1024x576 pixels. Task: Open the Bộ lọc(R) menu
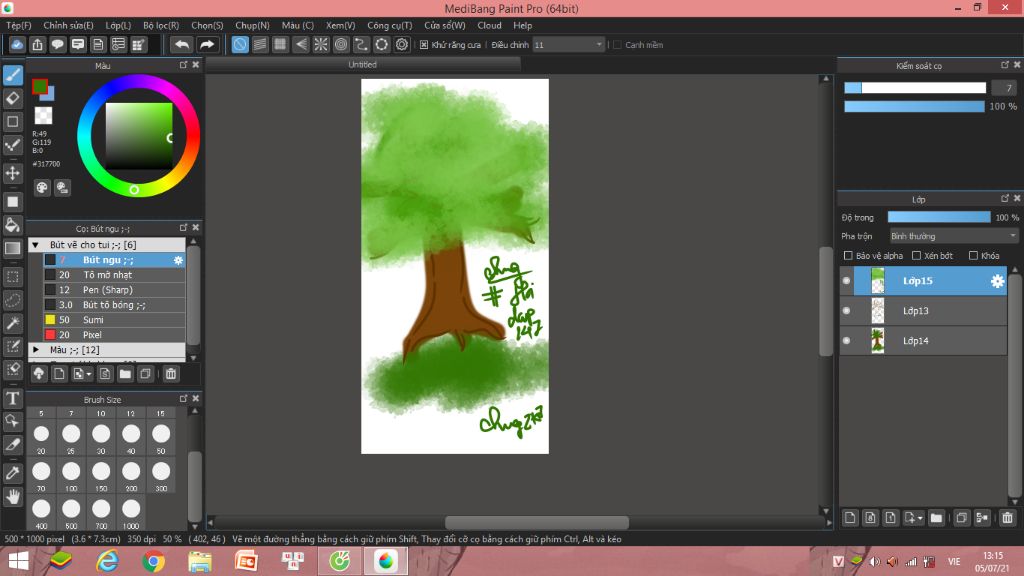161,25
